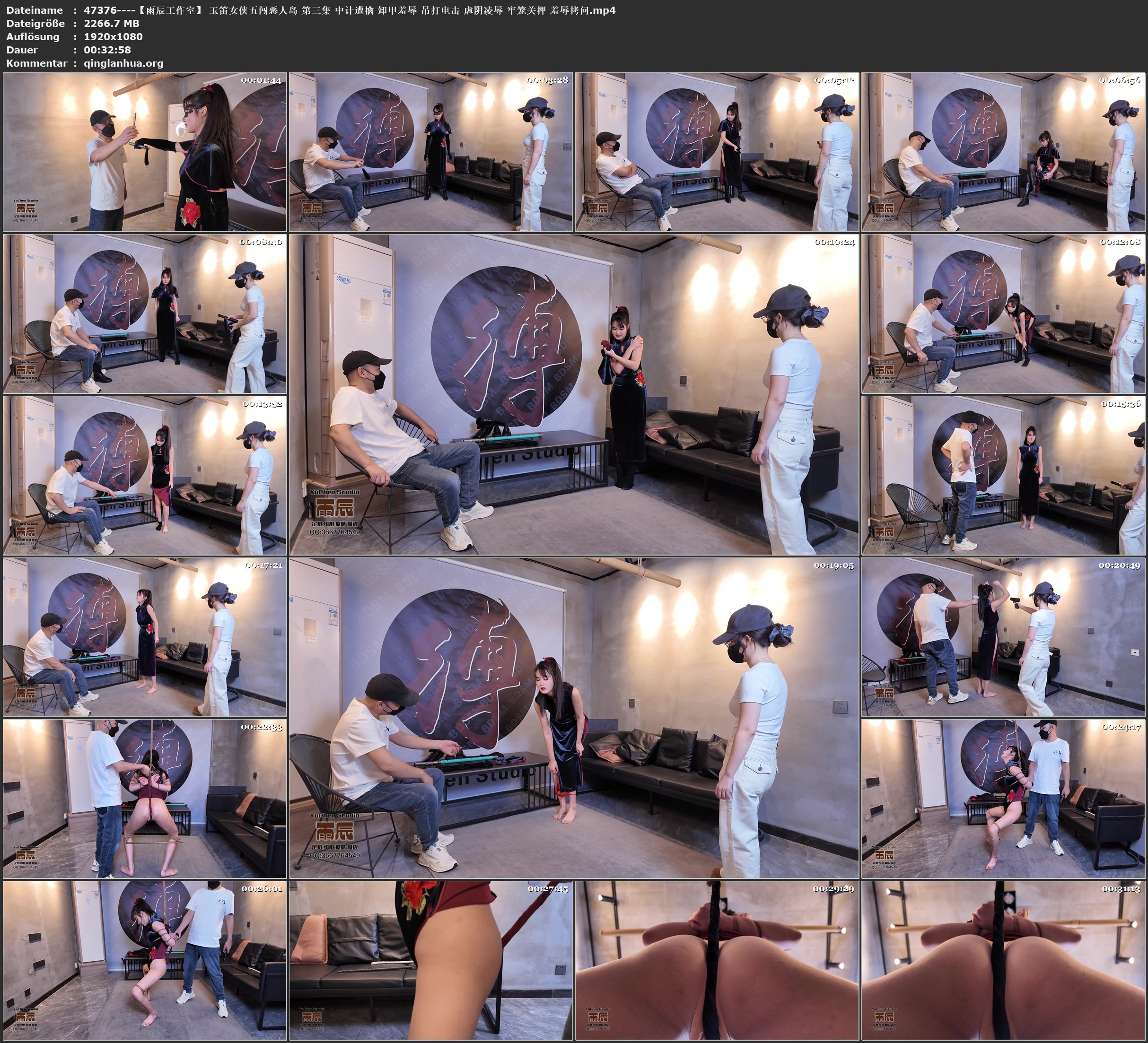Click the large frame at 00:19:05

click(x=573, y=717)
